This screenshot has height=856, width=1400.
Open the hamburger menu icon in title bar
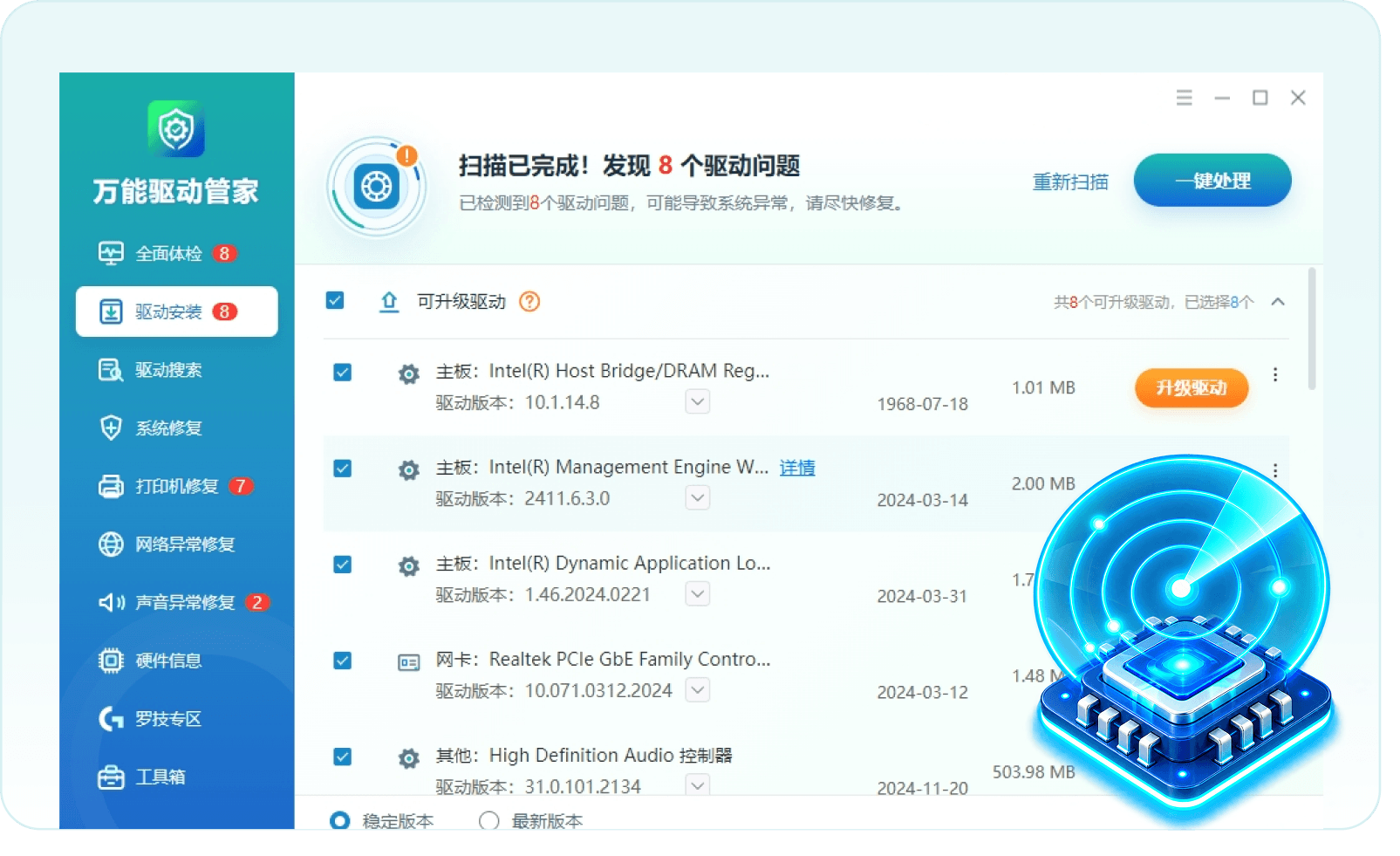pos(1184,98)
